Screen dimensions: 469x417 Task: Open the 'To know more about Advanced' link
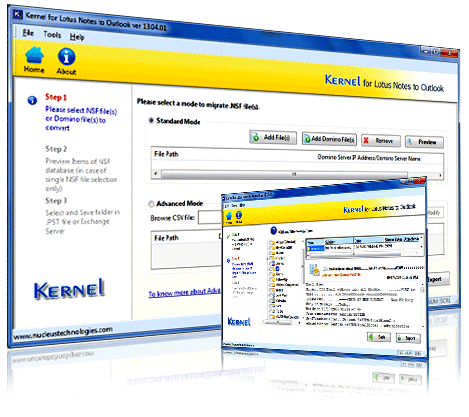click(185, 293)
